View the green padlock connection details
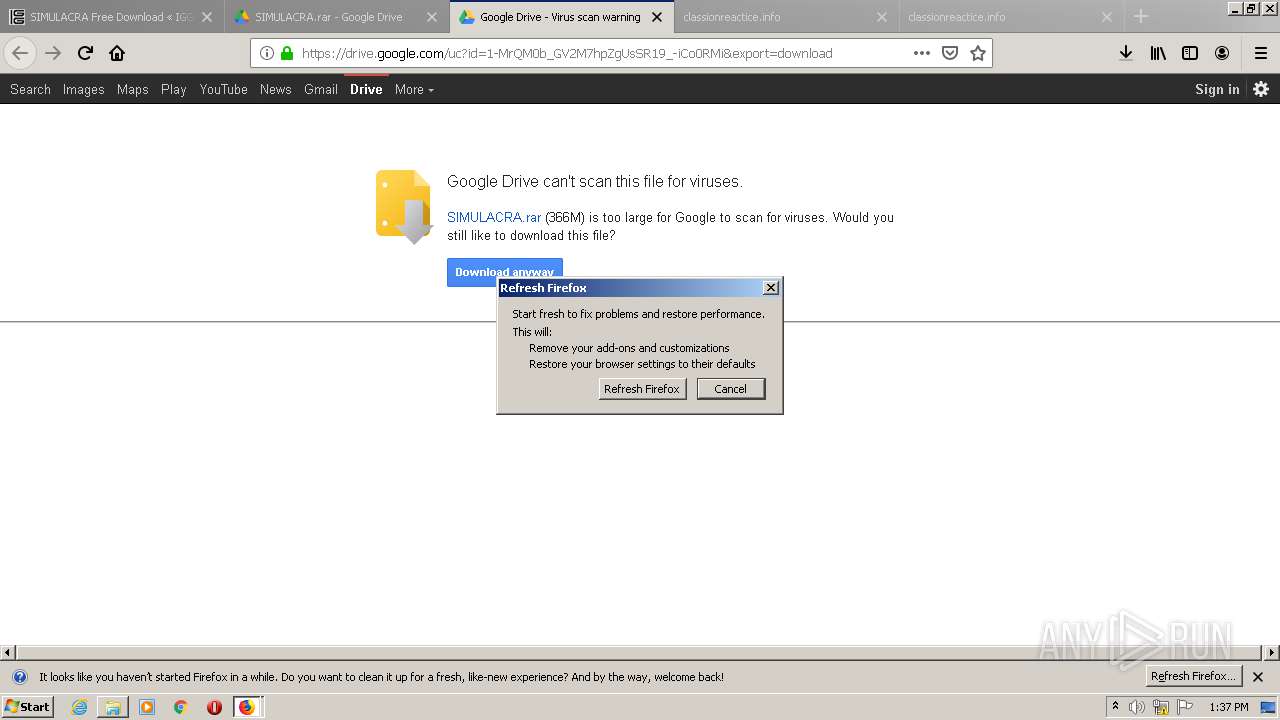The height and width of the screenshot is (720, 1280). click(x=287, y=53)
